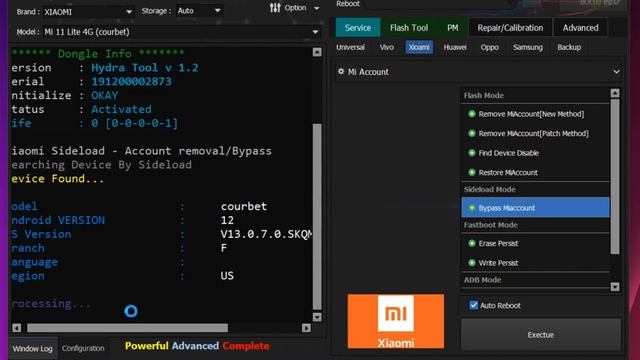Click the log horizontal scroll left arrow
Image resolution: width=640 pixels, height=360 pixels.
17,328
